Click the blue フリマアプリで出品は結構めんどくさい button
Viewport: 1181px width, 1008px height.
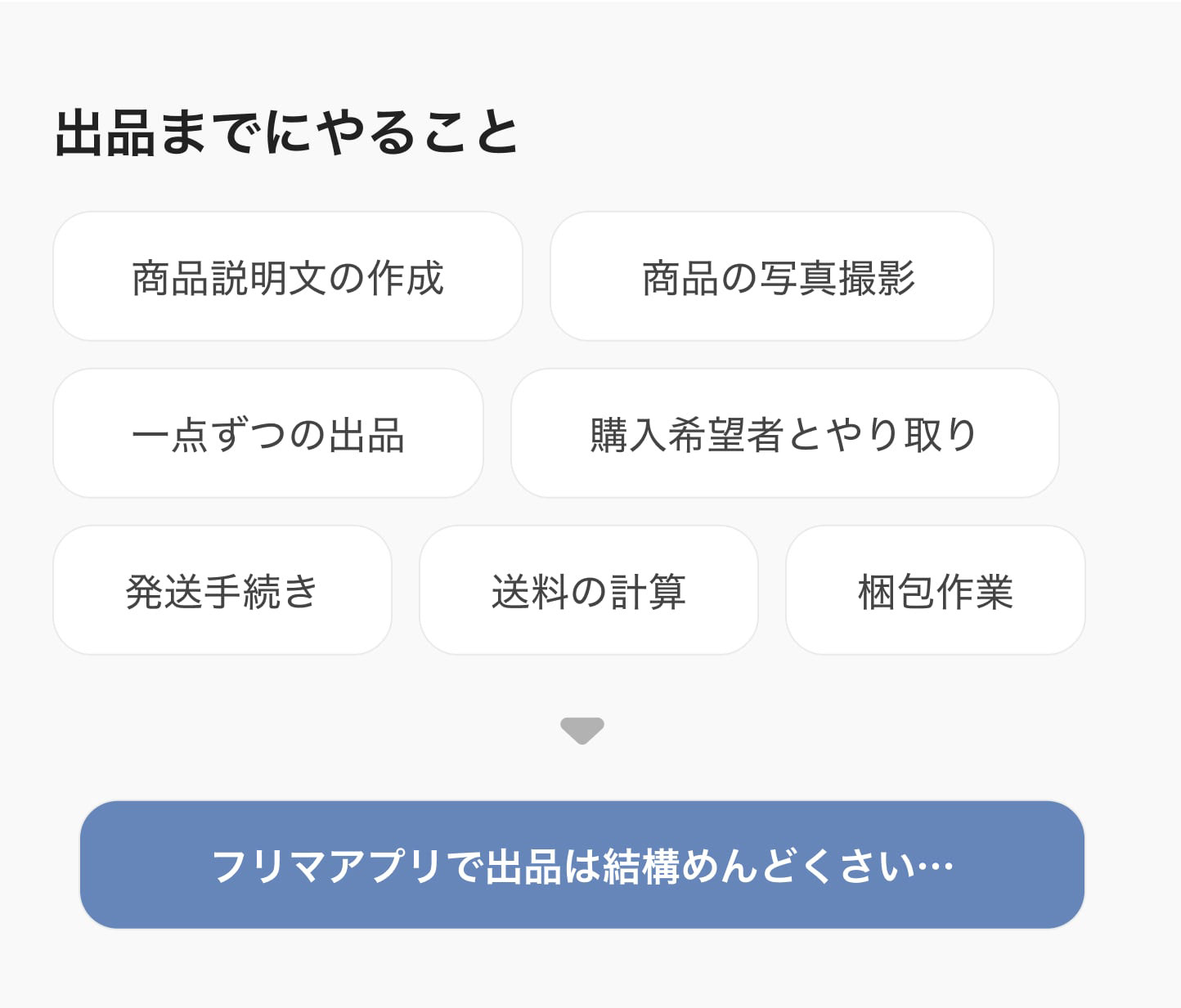tap(582, 865)
